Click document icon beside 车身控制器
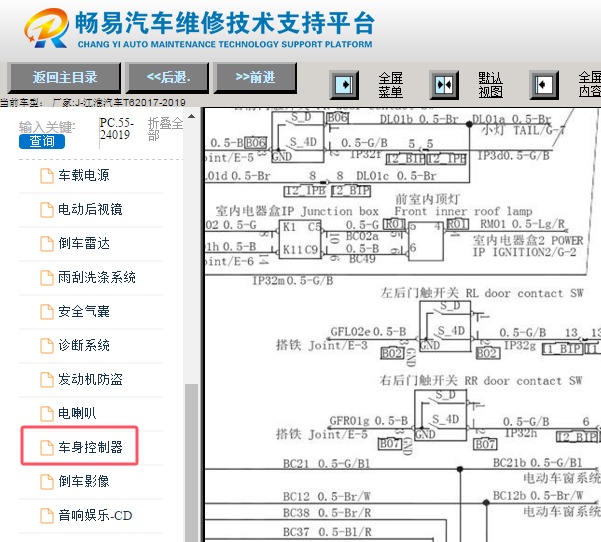 [x=47, y=447]
